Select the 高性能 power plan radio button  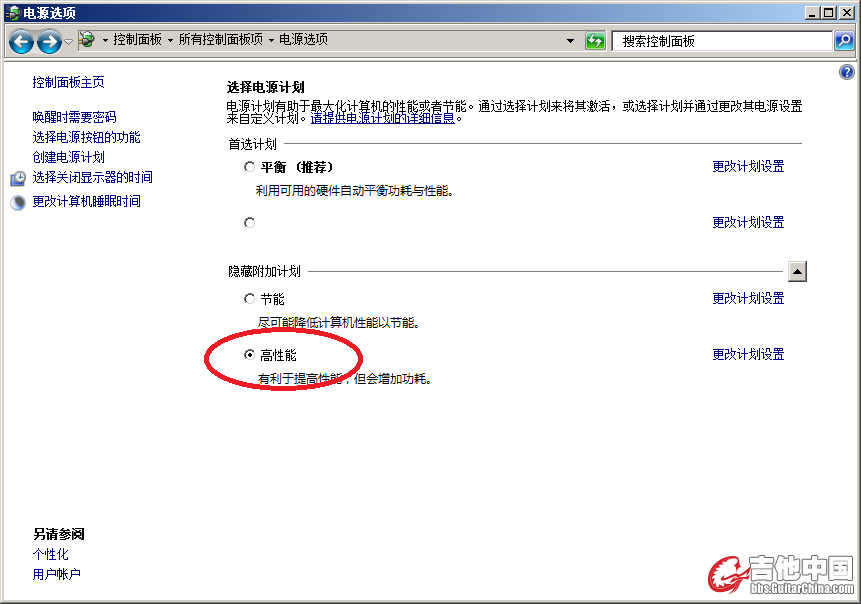250,355
